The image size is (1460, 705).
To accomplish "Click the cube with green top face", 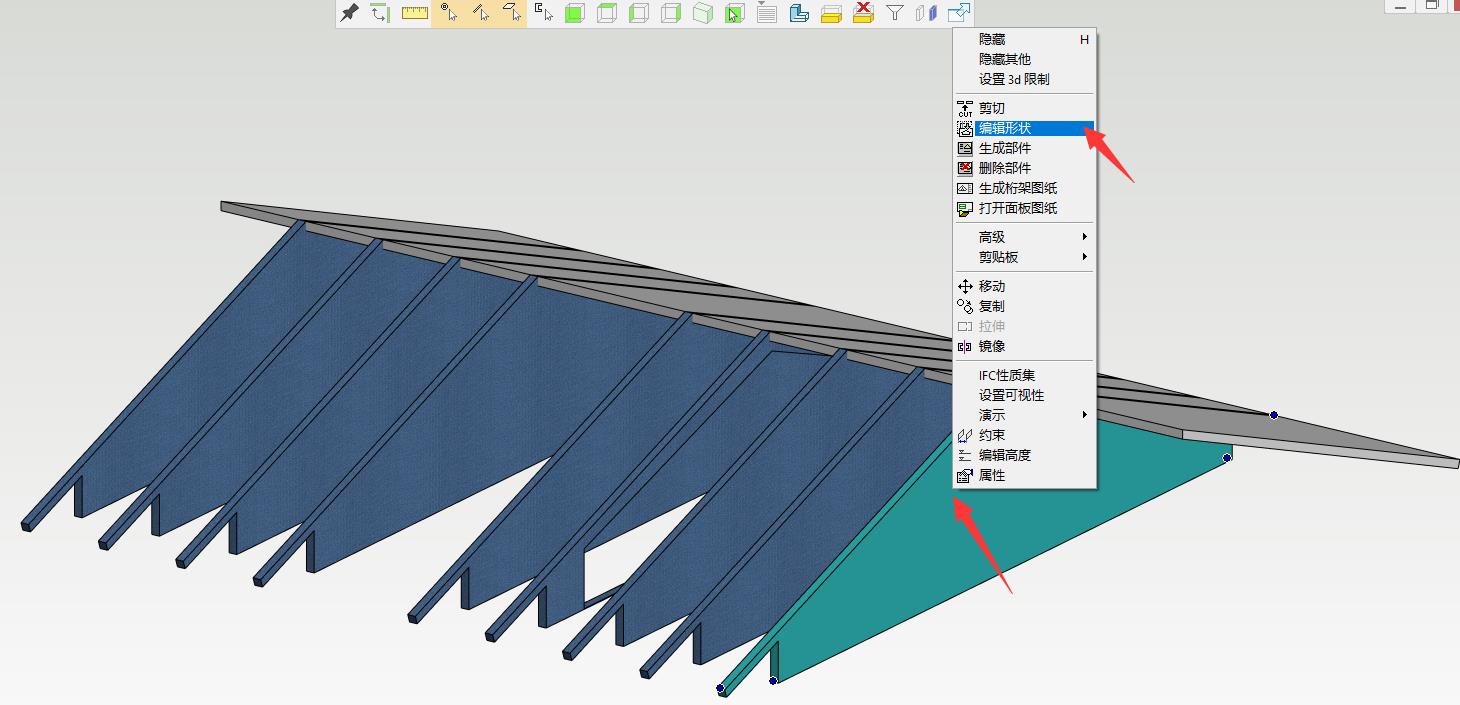I will point(607,13).
